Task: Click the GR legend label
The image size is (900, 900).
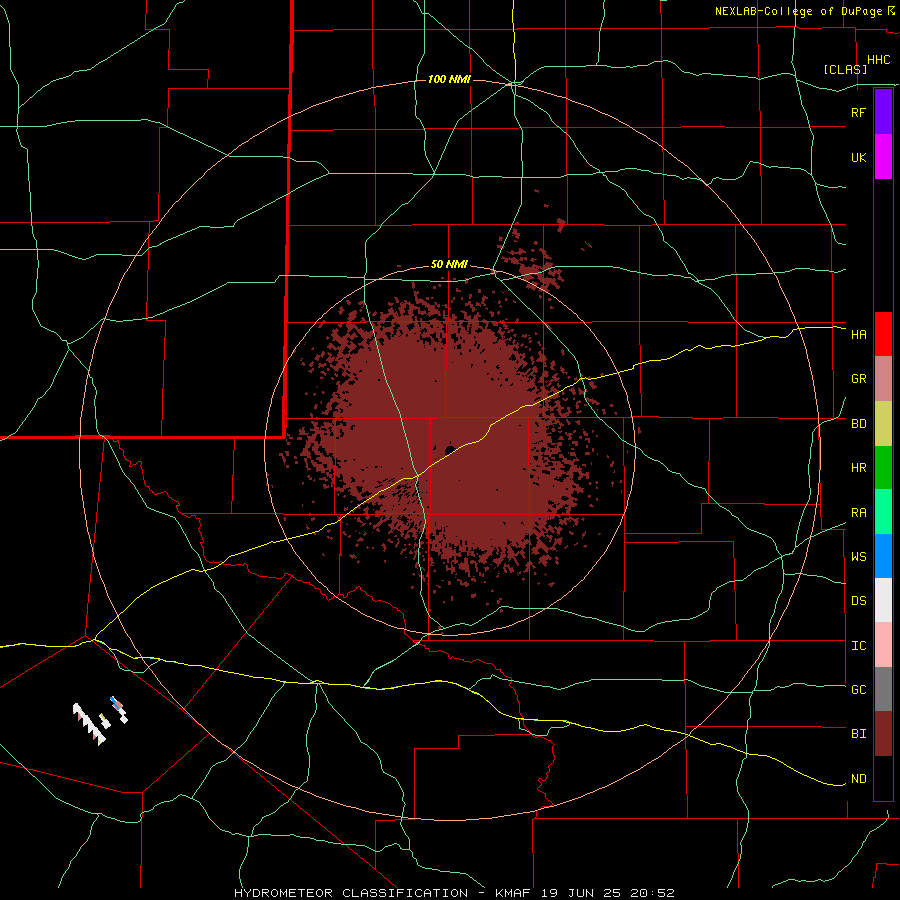Action: 858,379
